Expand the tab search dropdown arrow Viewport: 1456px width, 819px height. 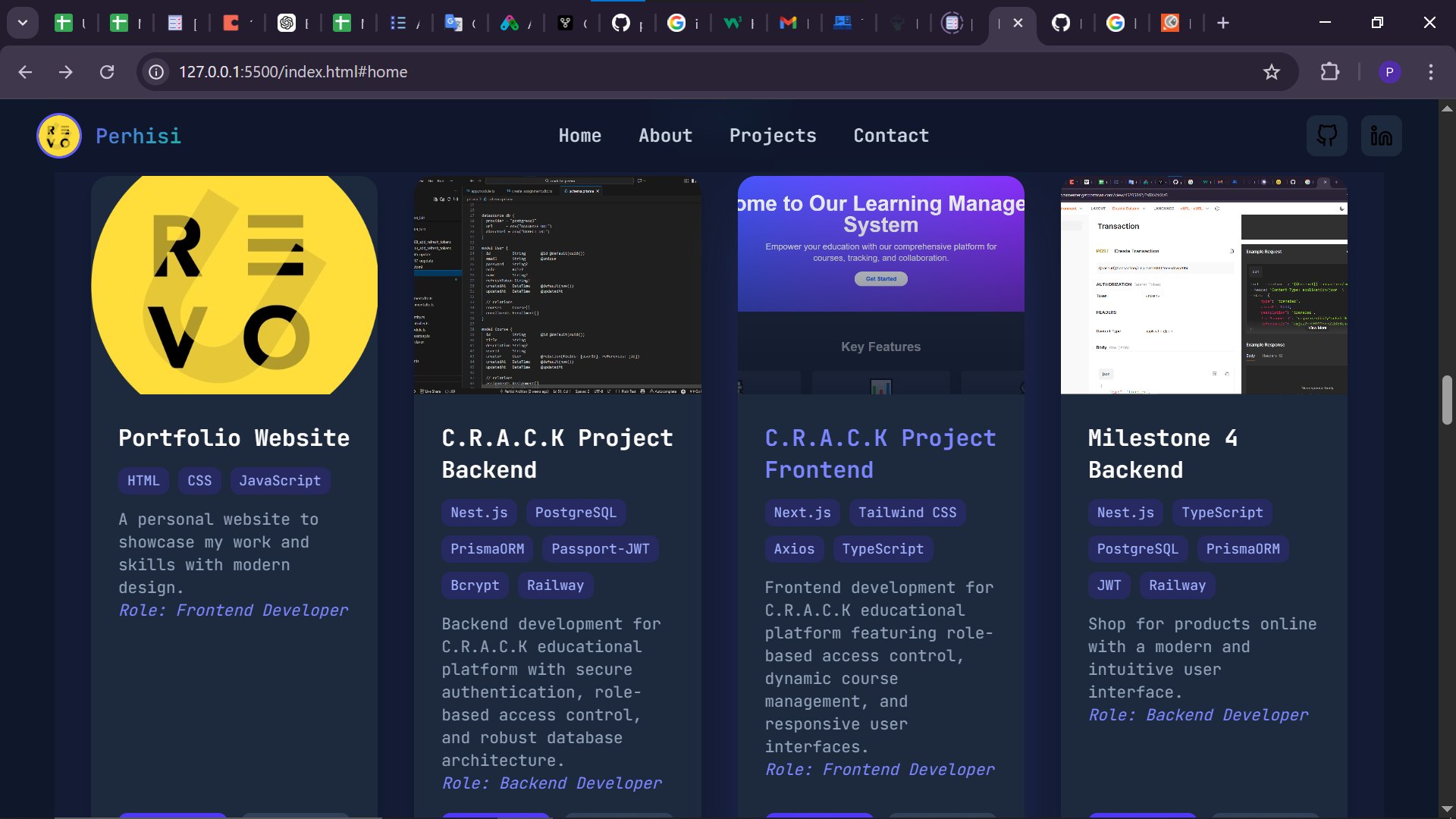pyautogui.click(x=23, y=23)
